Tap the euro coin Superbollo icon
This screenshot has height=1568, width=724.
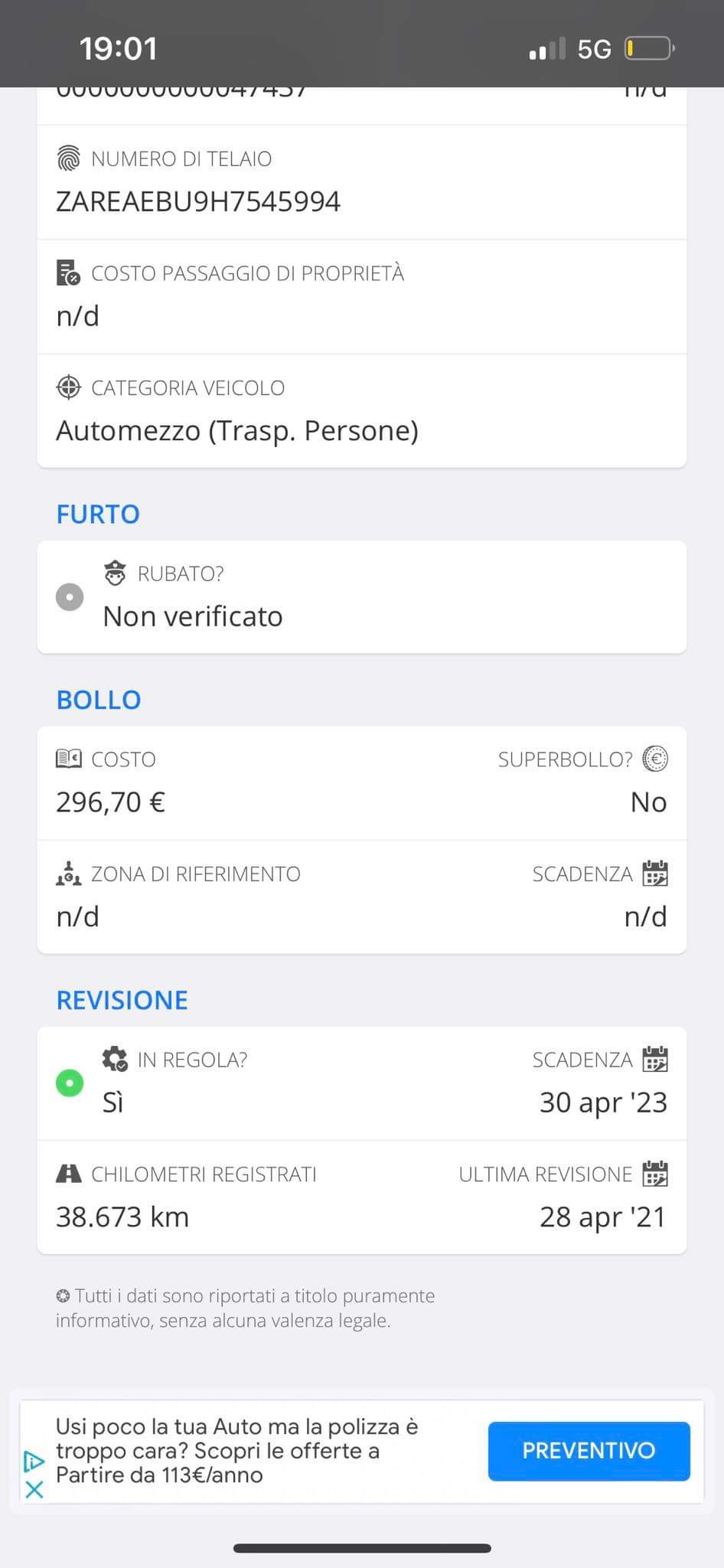point(655,759)
